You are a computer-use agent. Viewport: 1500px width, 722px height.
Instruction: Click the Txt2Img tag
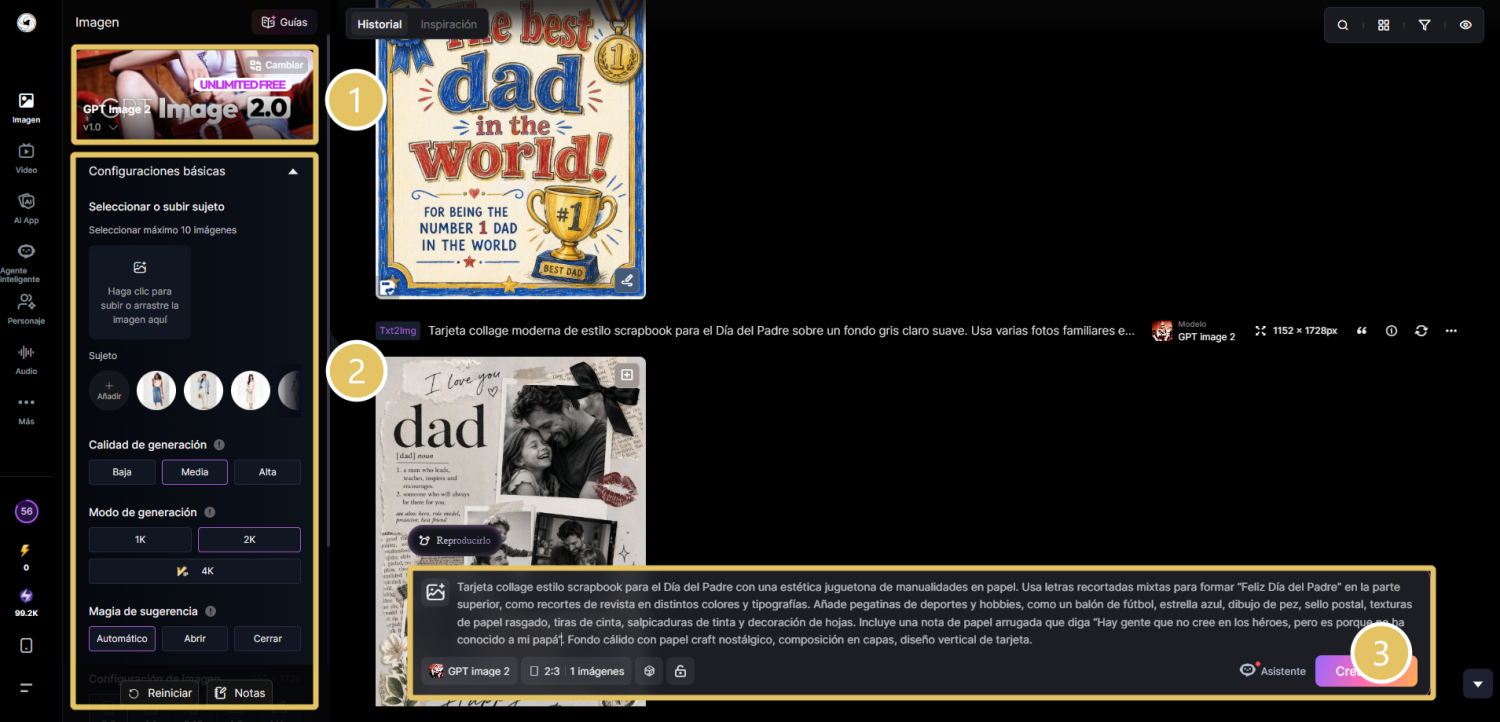coord(397,330)
